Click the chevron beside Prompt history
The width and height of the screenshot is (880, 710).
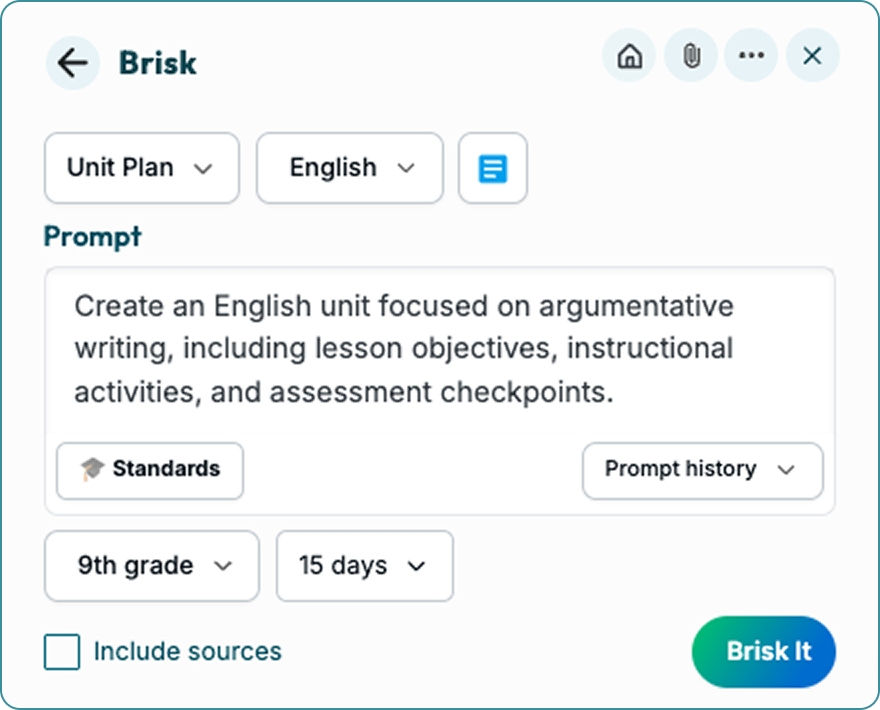[786, 470]
